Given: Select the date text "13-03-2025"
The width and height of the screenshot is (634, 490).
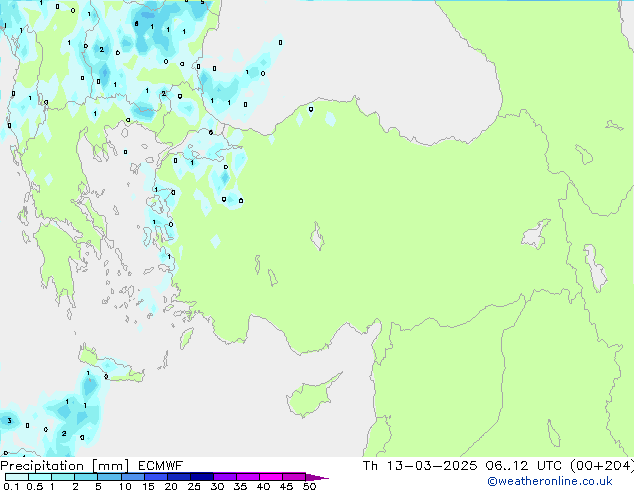Looking at the screenshot, I should click(x=431, y=466).
